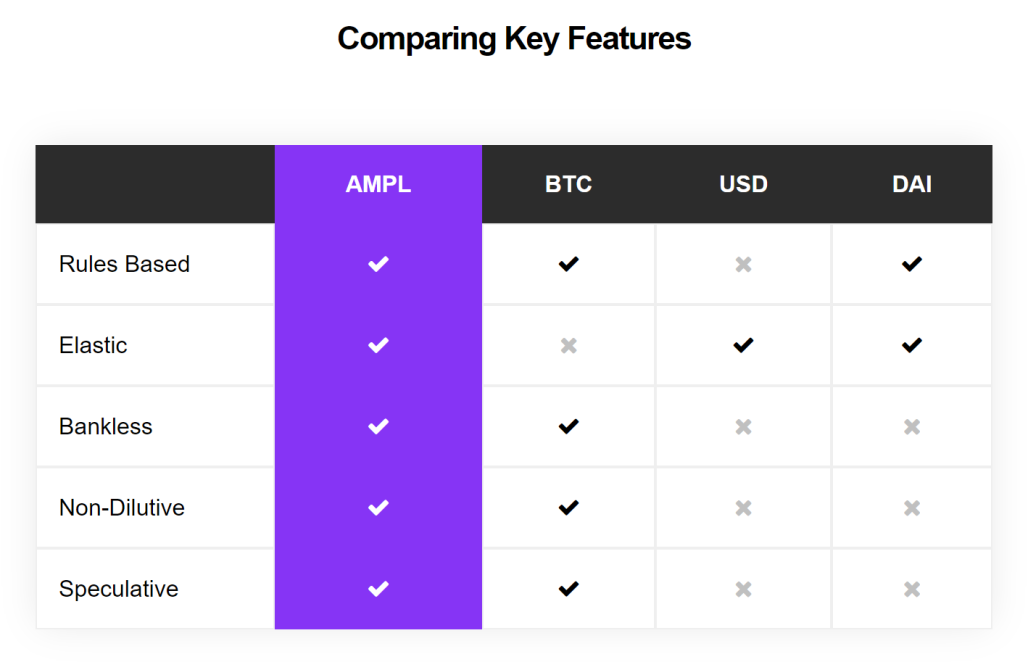The image size is (1028, 662).
Task: Click the Non-Dilutive row label
Action: tap(121, 507)
